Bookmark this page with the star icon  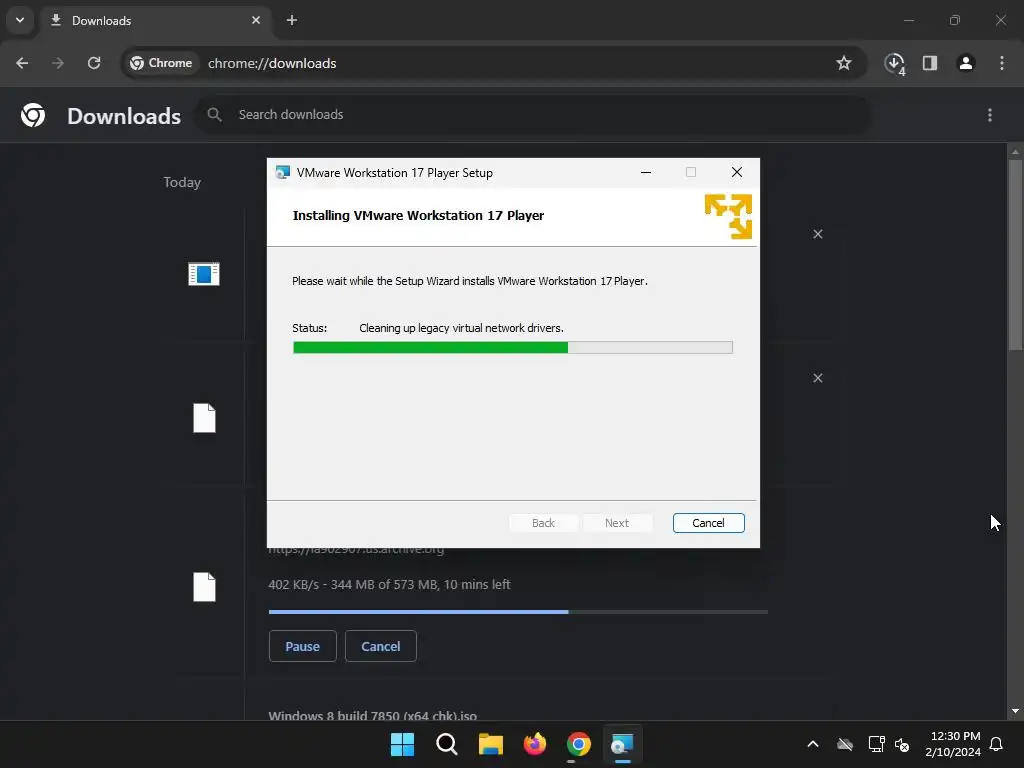tap(844, 63)
